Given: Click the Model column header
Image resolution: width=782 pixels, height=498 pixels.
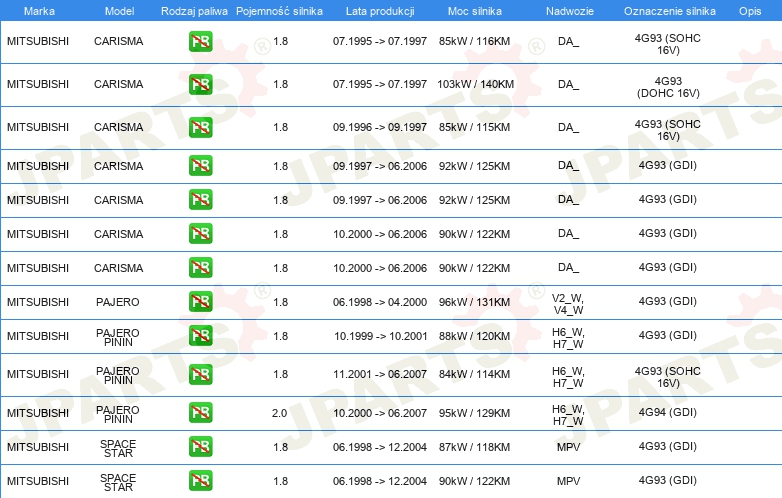Looking at the screenshot, I should point(118,9).
